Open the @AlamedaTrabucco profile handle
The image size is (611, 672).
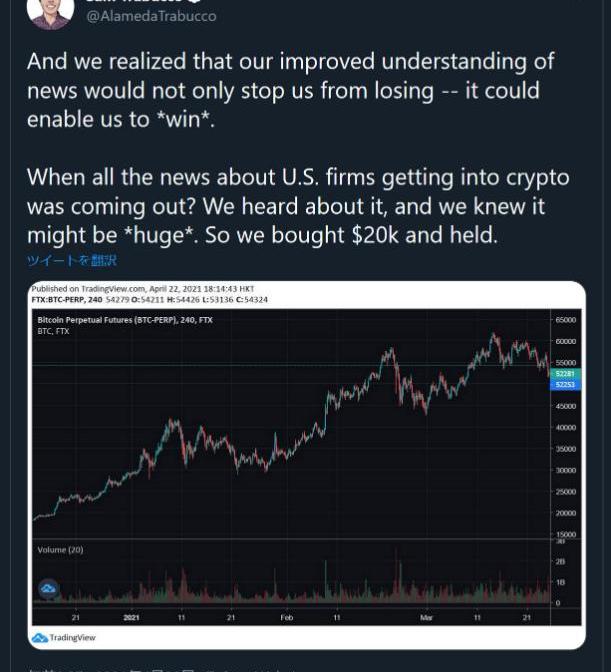click(x=151, y=16)
